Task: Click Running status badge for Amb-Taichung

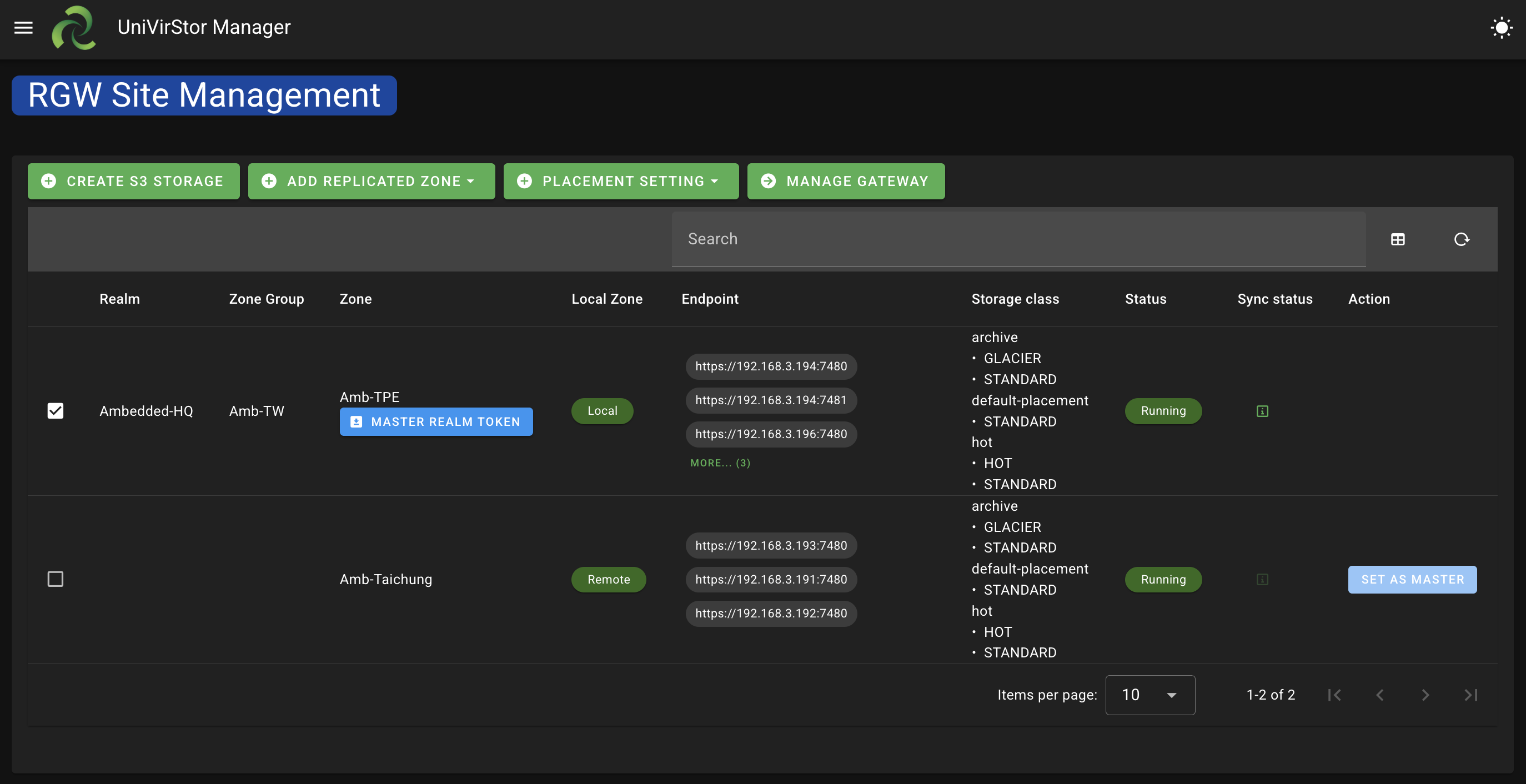Action: tap(1163, 579)
